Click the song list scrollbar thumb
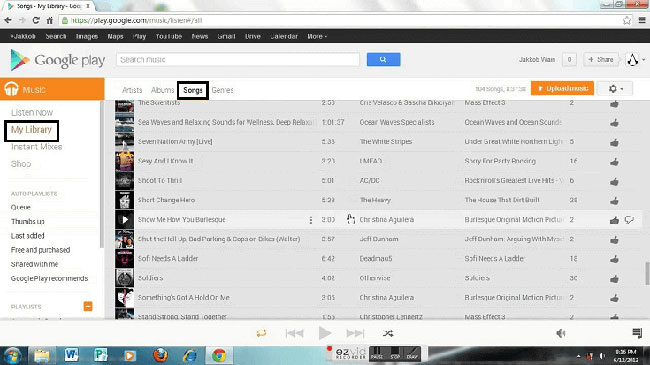 tap(647, 273)
